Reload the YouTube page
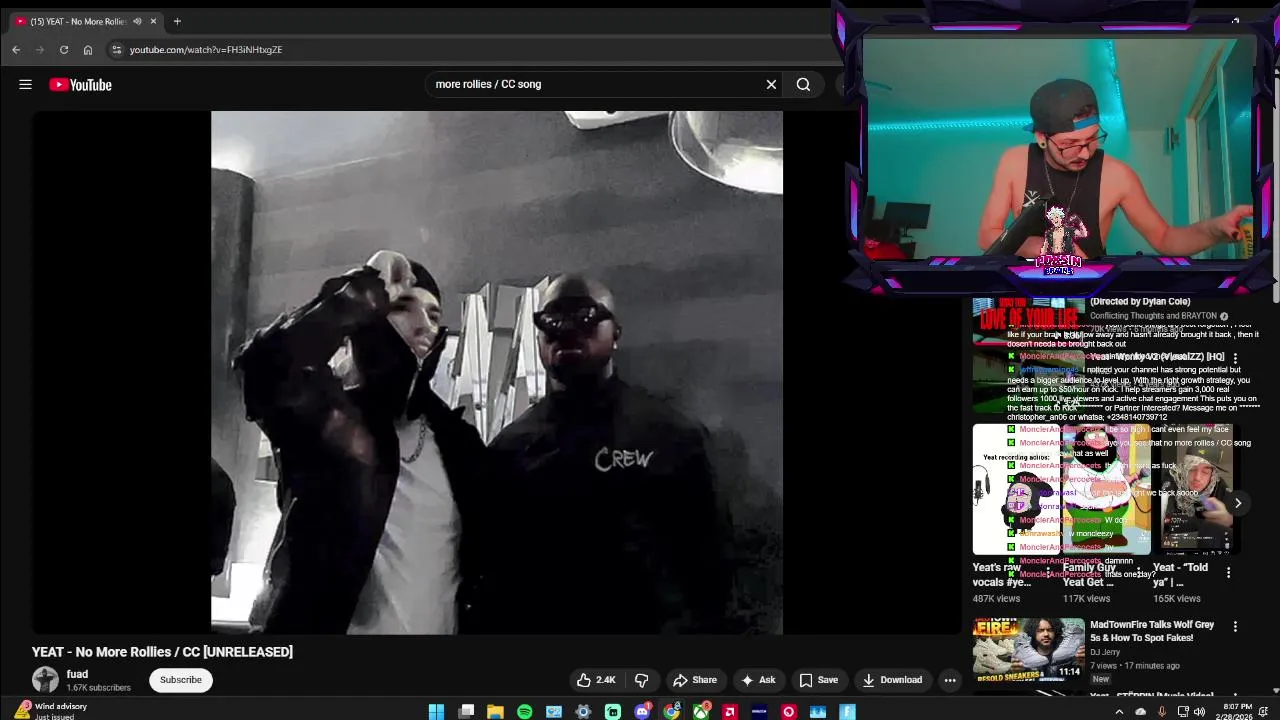The height and width of the screenshot is (720, 1280). click(x=64, y=50)
